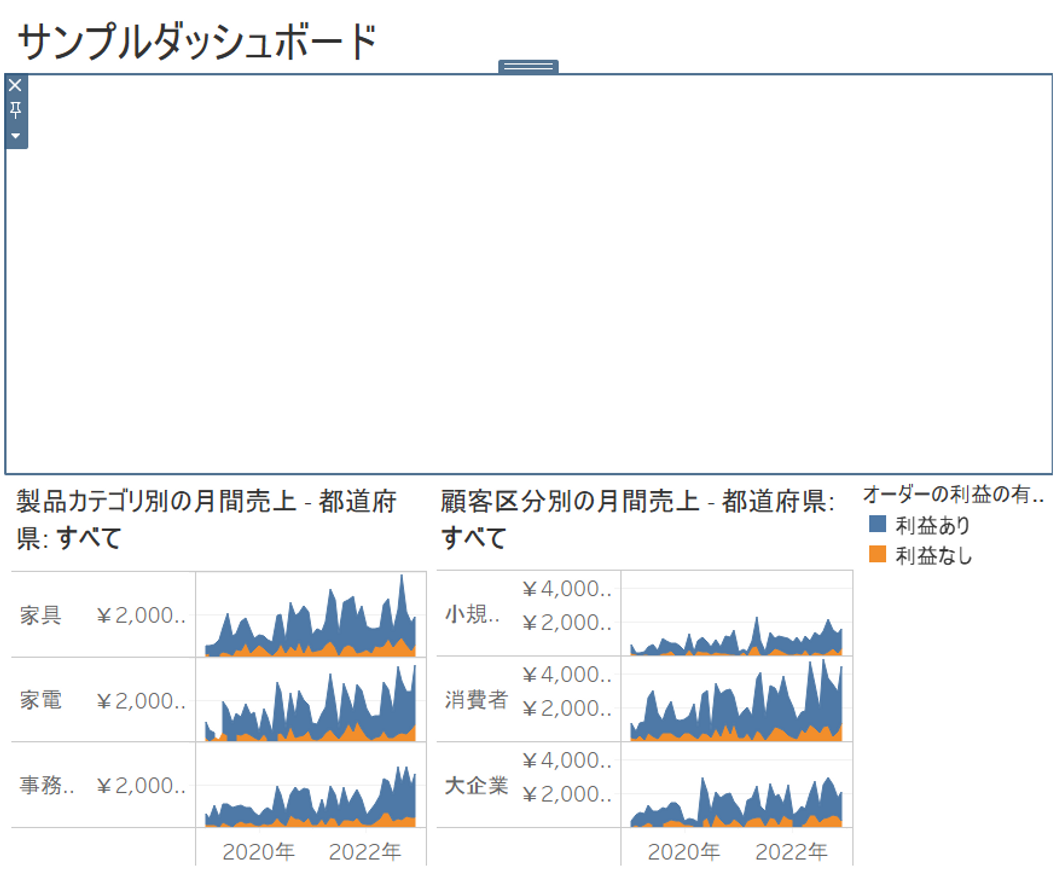Click the orange 利益なし legend swatch
Image resolution: width=1056 pixels, height=871 pixels.
click(877, 554)
